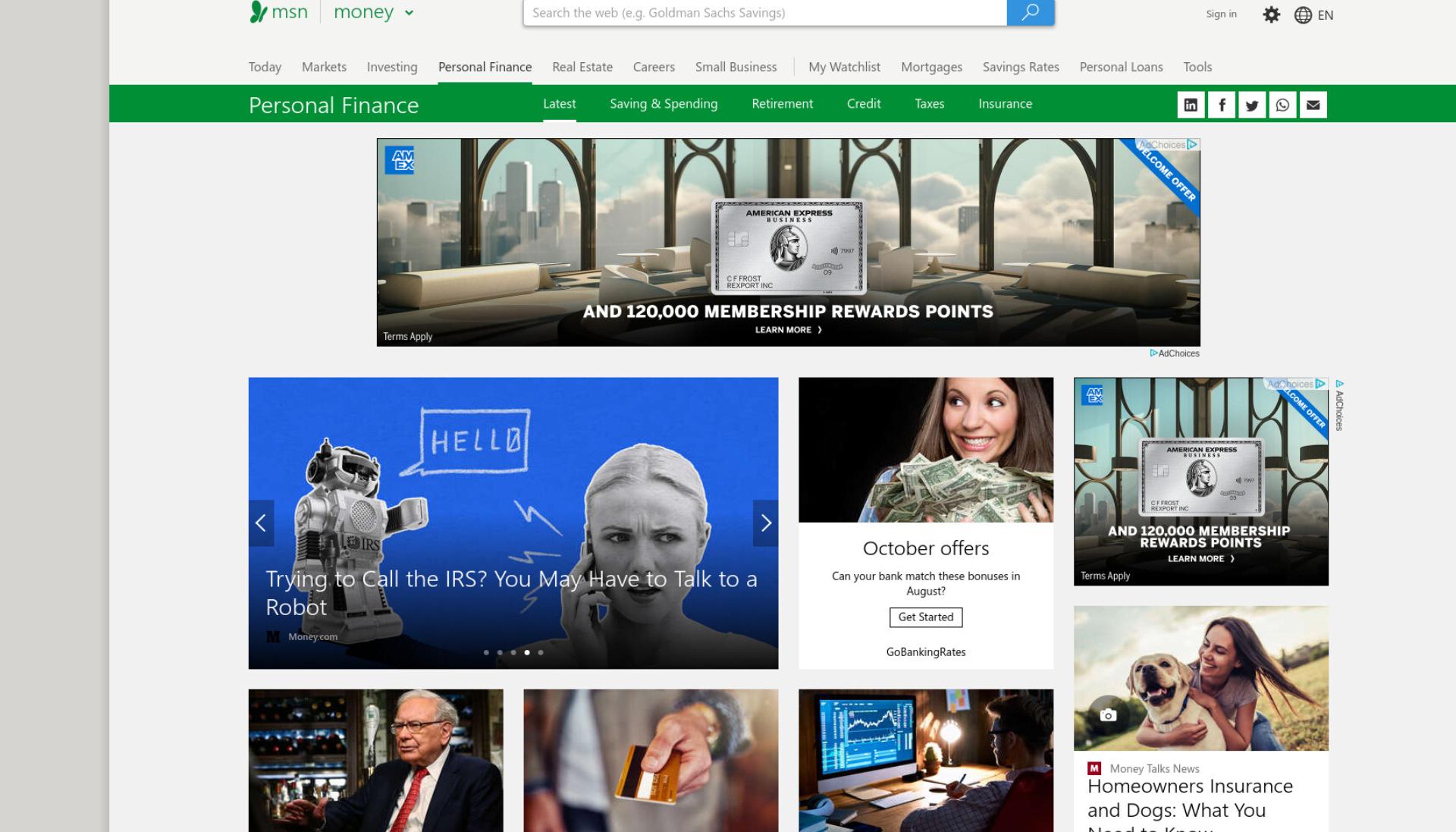Share page on Facebook
This screenshot has height=832, width=1456.
[1222, 105]
